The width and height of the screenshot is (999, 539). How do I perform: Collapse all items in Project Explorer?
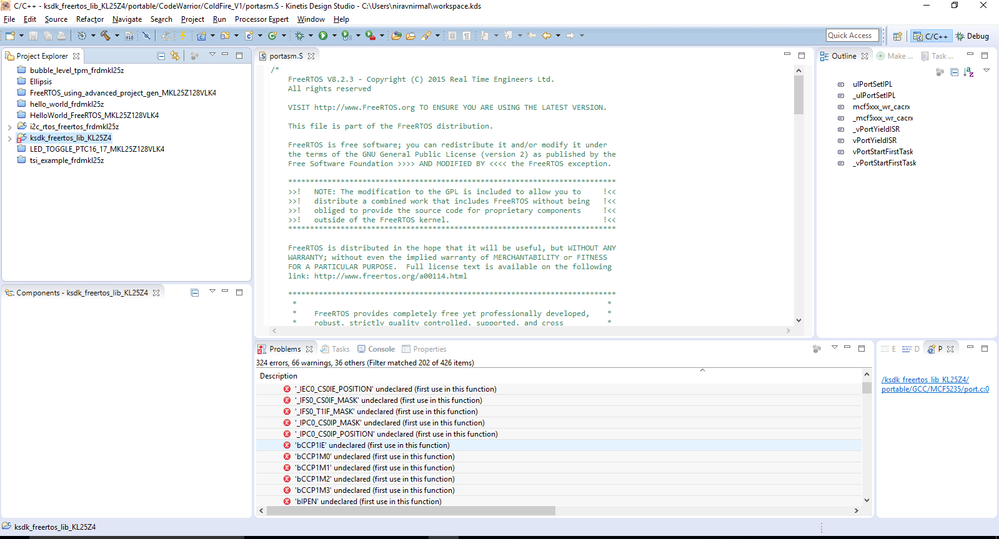click(x=161, y=56)
